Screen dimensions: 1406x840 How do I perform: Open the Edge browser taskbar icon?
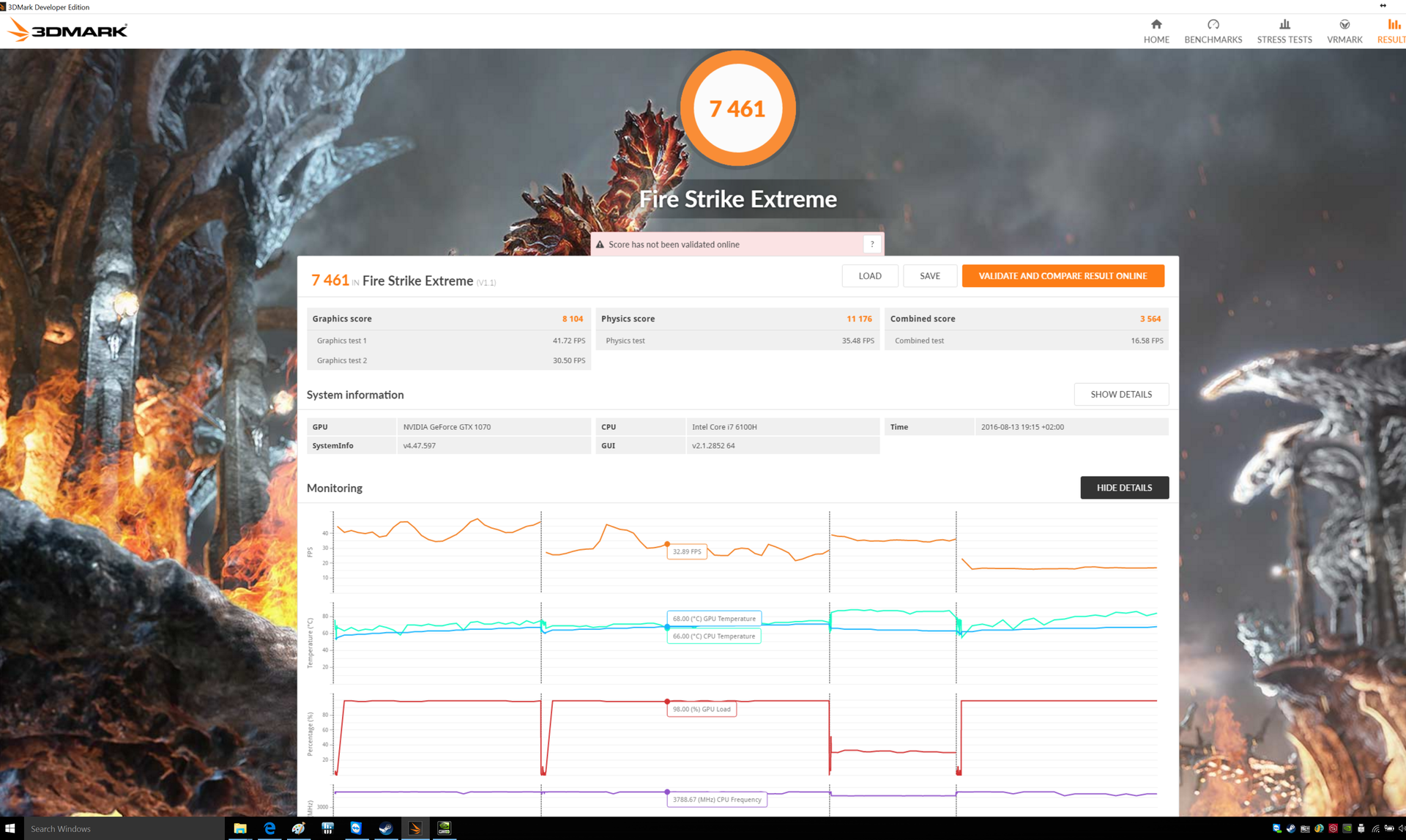tap(269, 828)
